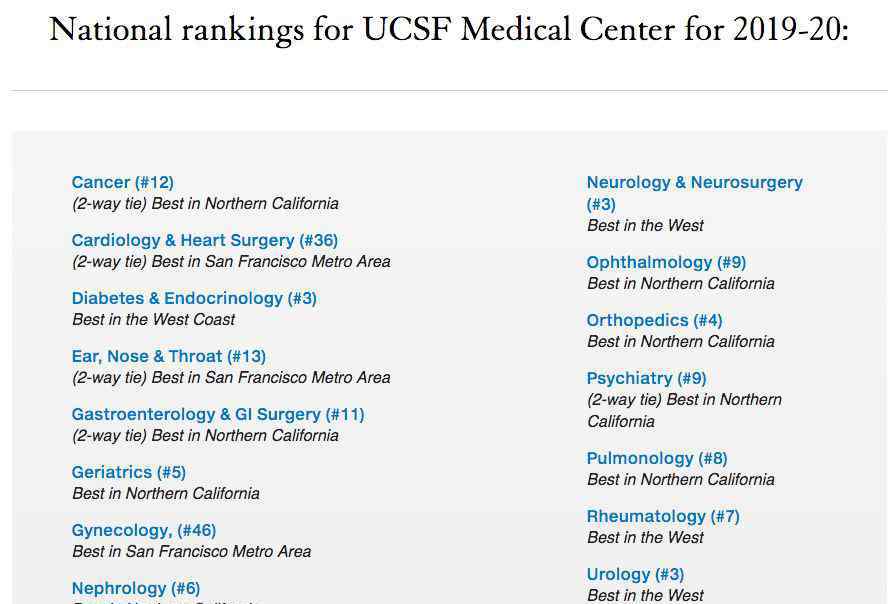Open Ear, Nose & Throat (#13) link
The height and width of the screenshot is (604, 896).
tap(169, 357)
